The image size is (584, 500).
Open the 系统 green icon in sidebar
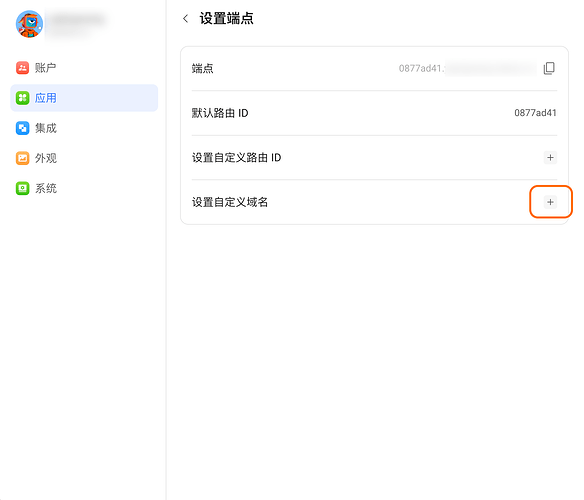22,189
